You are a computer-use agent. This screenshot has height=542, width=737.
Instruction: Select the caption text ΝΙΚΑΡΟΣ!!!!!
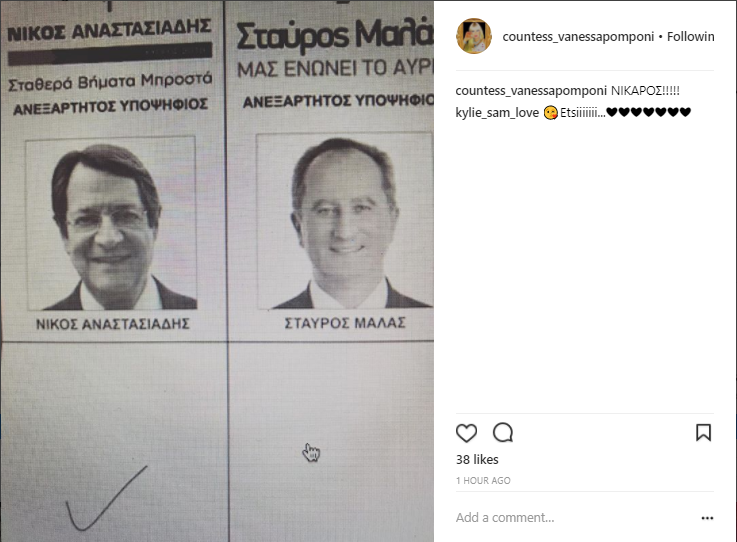coord(645,91)
